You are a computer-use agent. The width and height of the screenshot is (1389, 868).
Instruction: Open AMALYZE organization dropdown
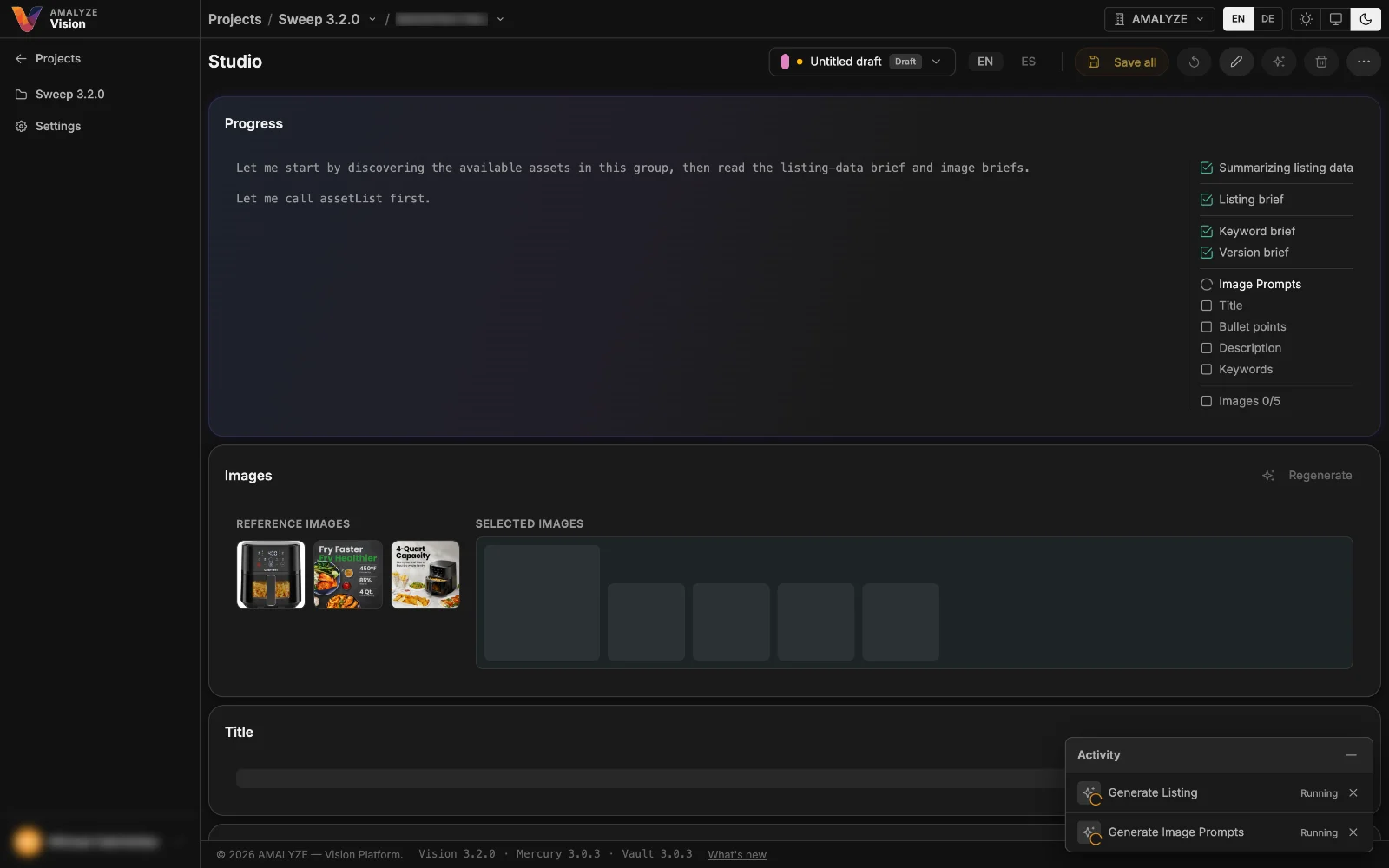click(x=1159, y=19)
